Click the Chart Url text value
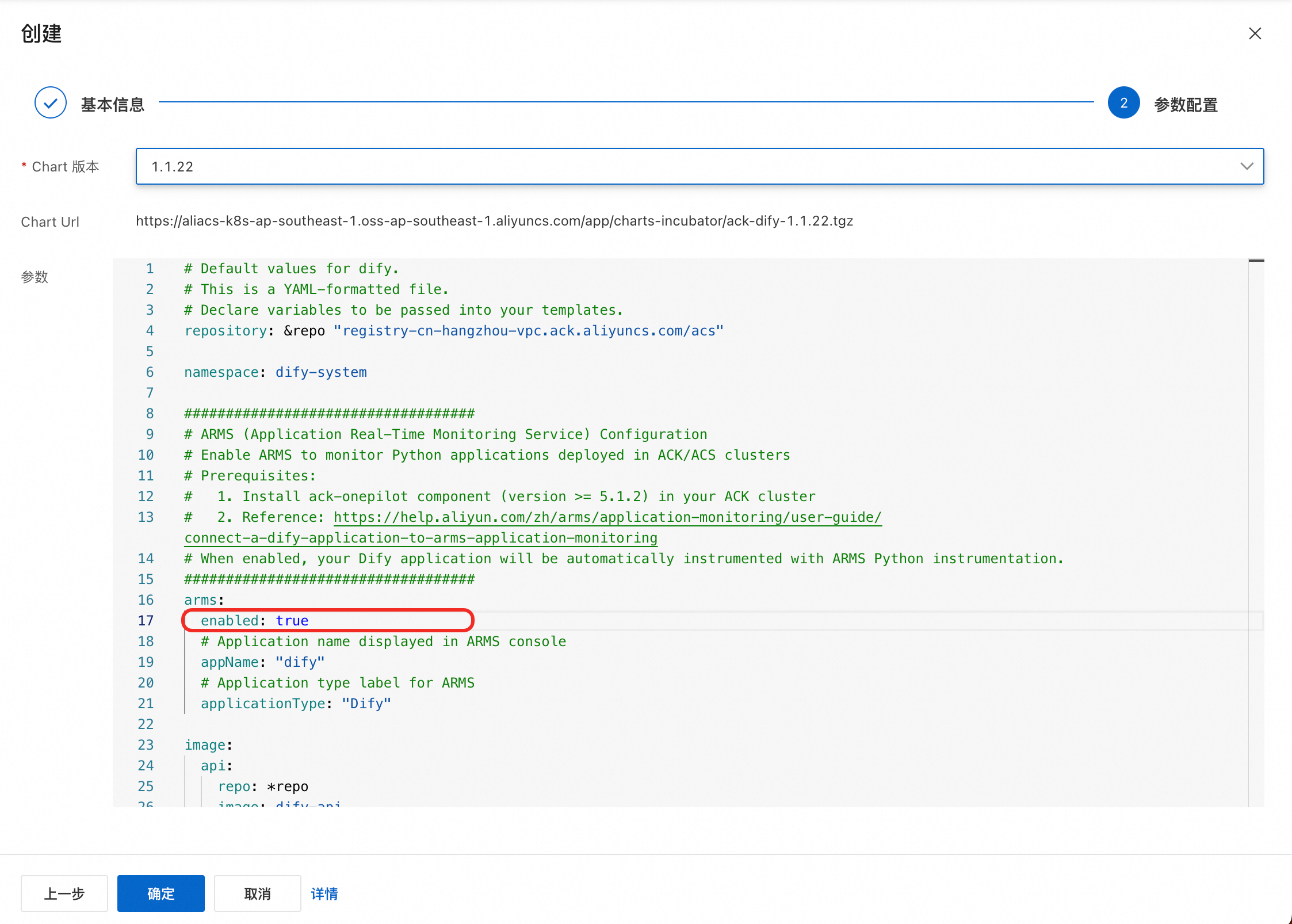The width and height of the screenshot is (1292, 924). (x=494, y=221)
